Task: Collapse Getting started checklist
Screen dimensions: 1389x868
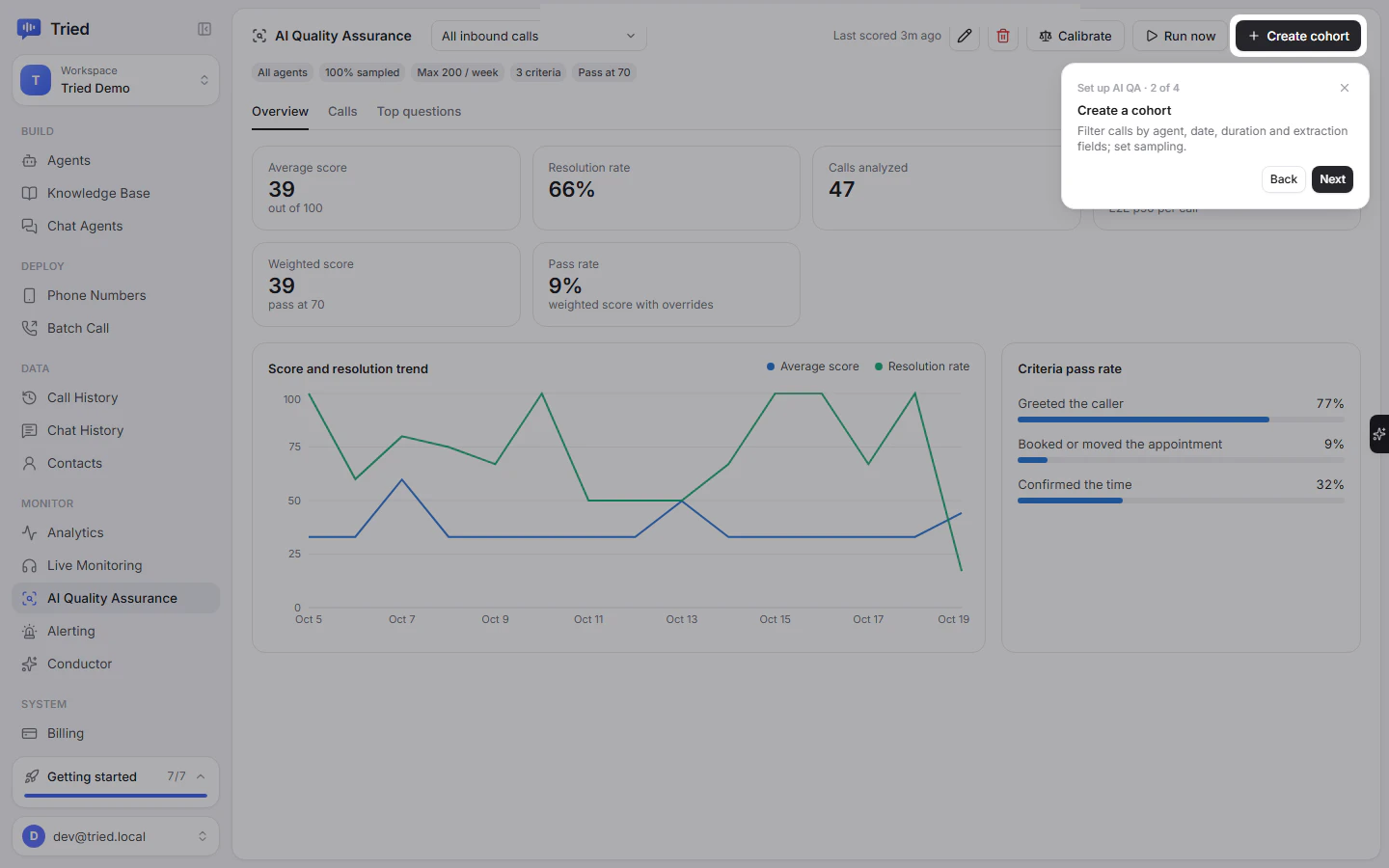Action: 201,776
